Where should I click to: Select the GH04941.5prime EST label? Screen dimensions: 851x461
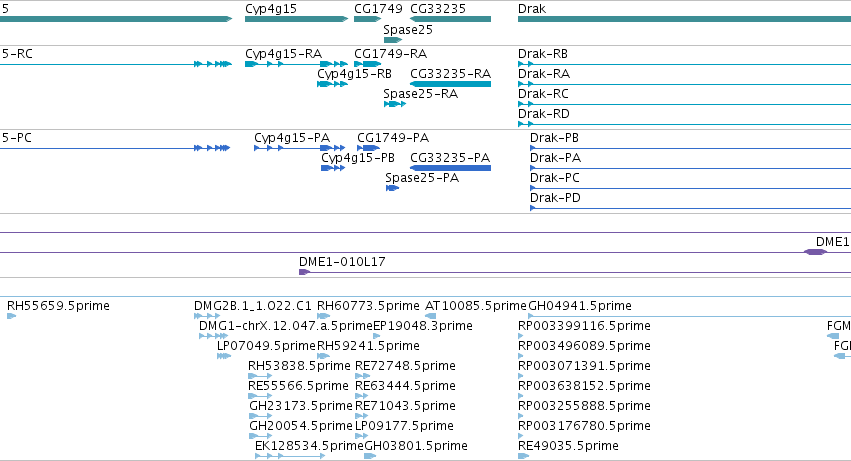coord(580,306)
